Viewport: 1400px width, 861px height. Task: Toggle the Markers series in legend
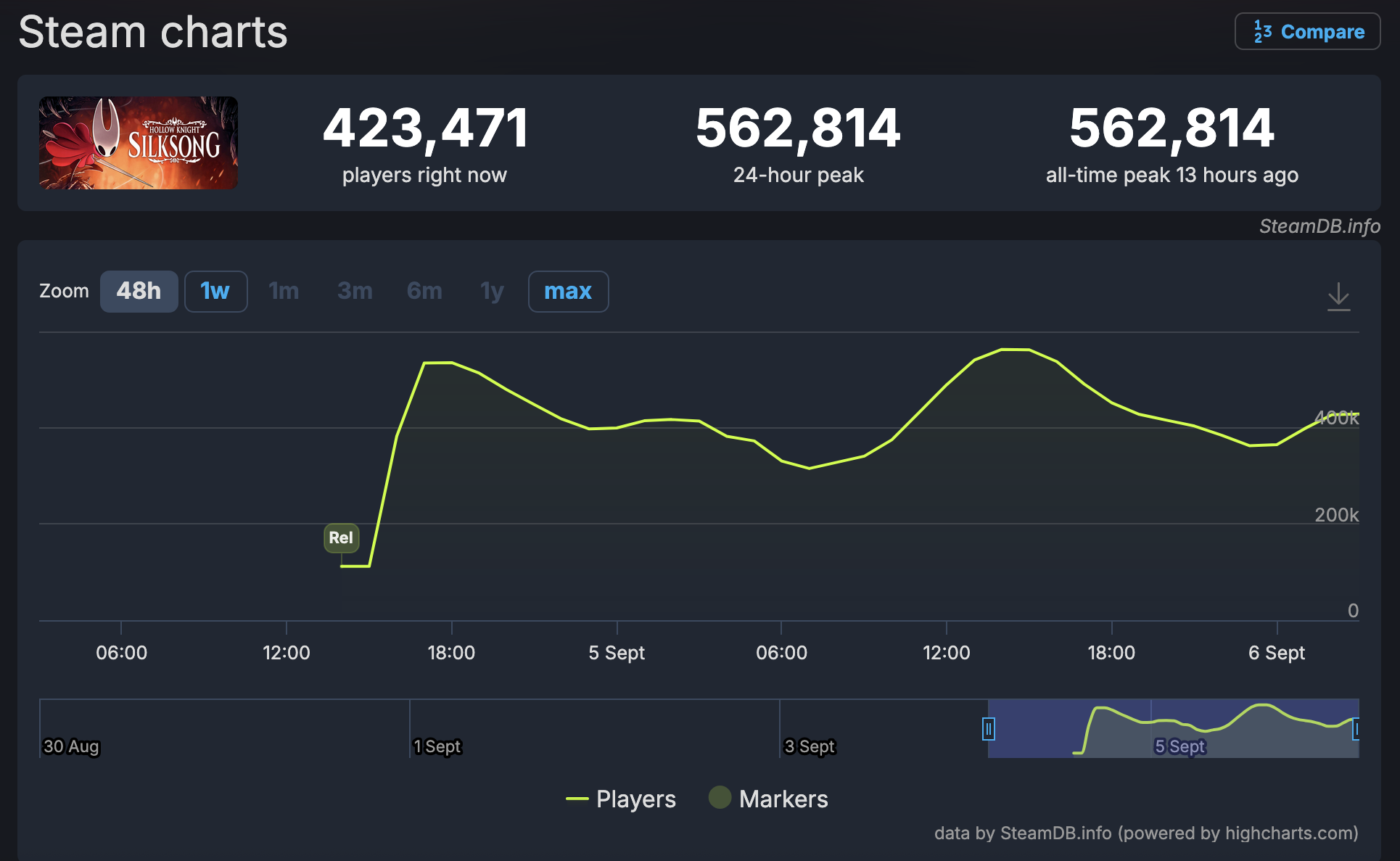[783, 799]
